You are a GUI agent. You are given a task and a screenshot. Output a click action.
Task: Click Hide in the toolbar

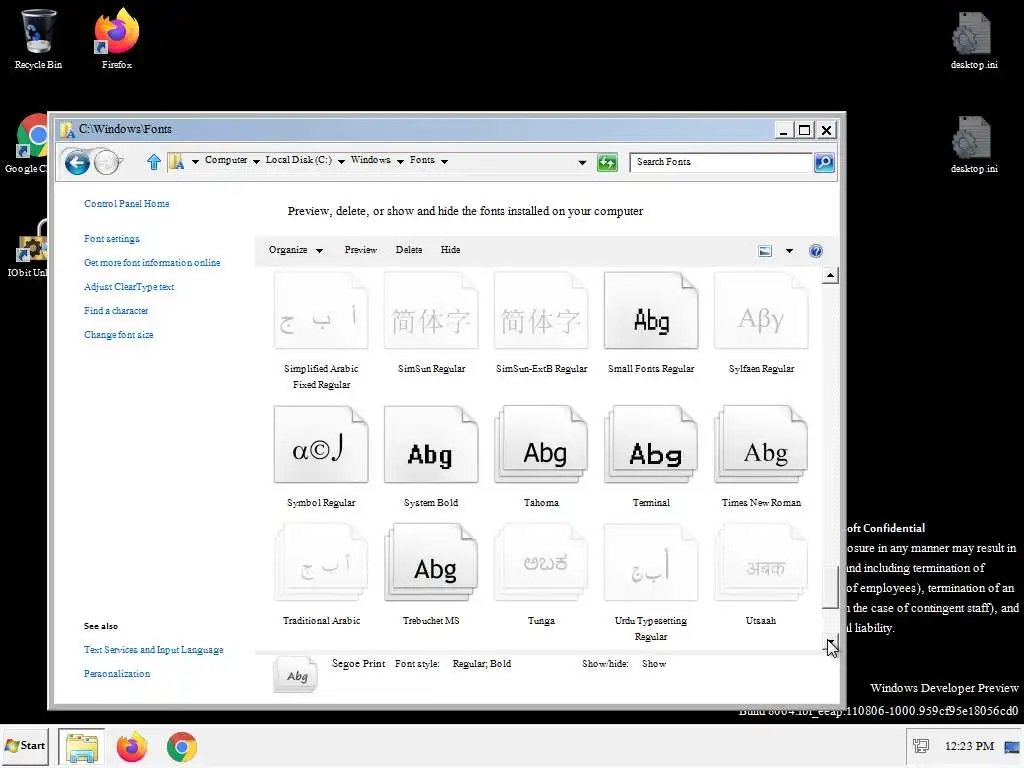450,250
